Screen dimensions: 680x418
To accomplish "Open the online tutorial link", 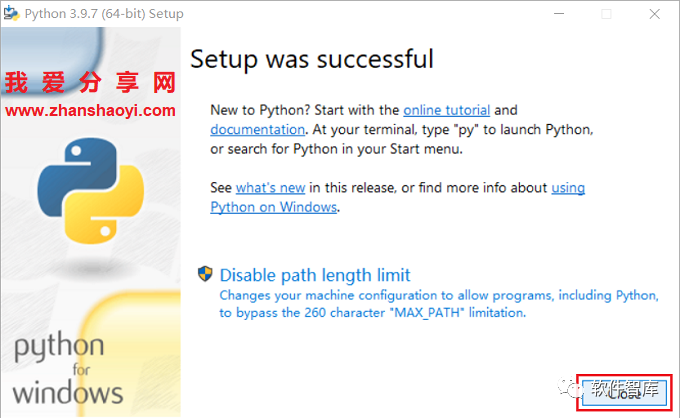I will (x=446, y=110).
